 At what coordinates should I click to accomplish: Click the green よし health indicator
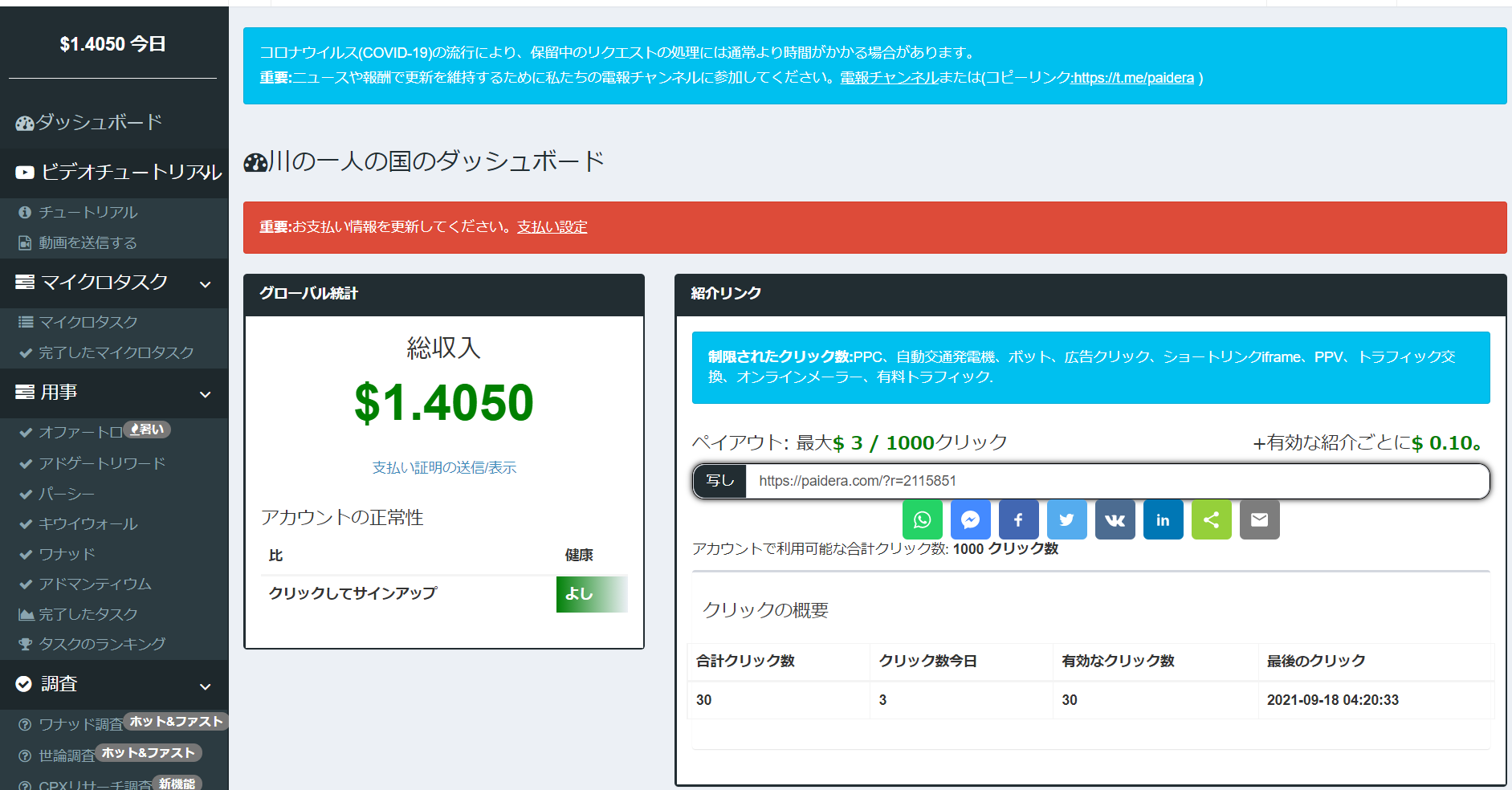point(592,594)
